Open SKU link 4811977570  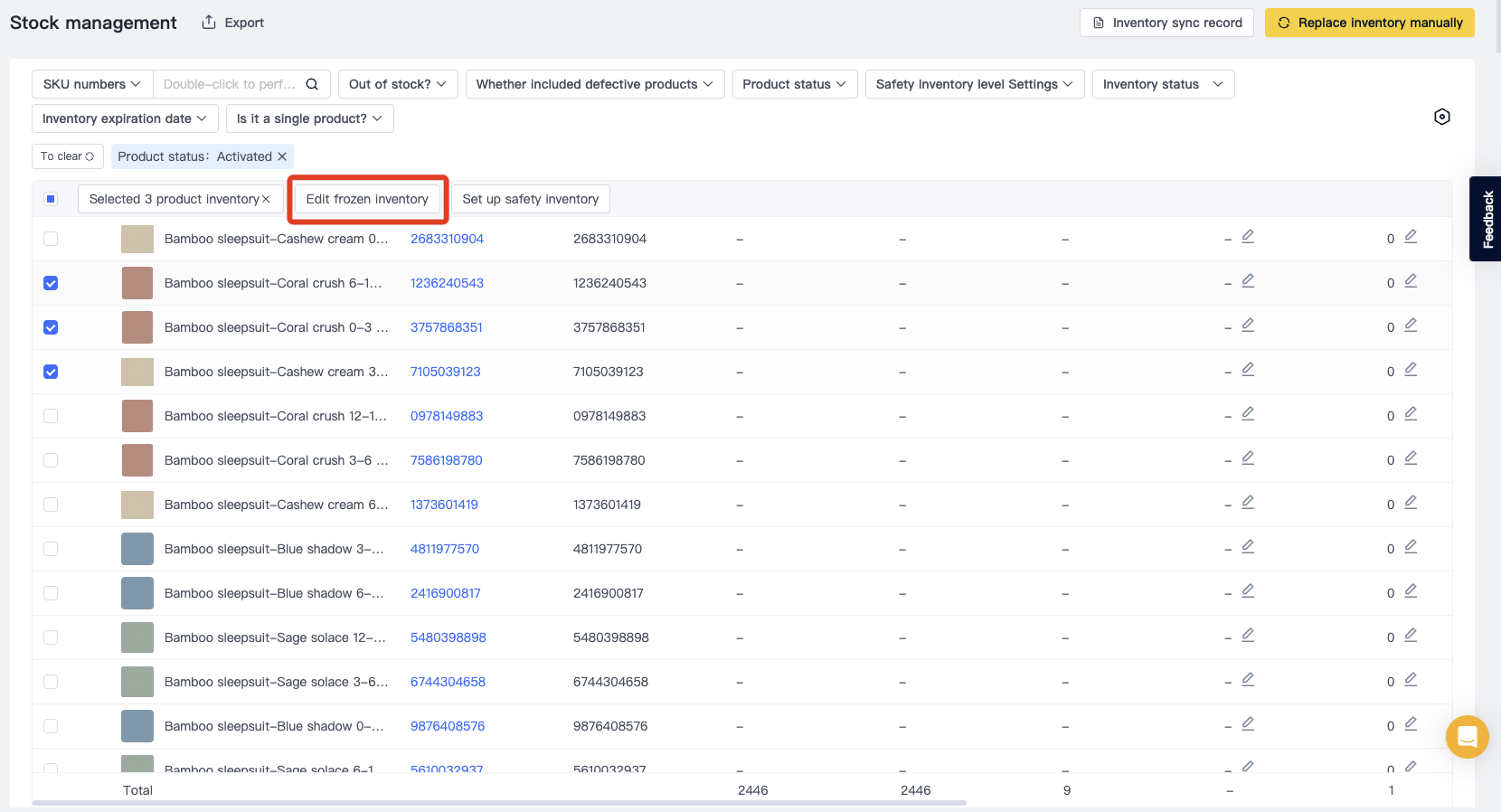pyautogui.click(x=445, y=549)
